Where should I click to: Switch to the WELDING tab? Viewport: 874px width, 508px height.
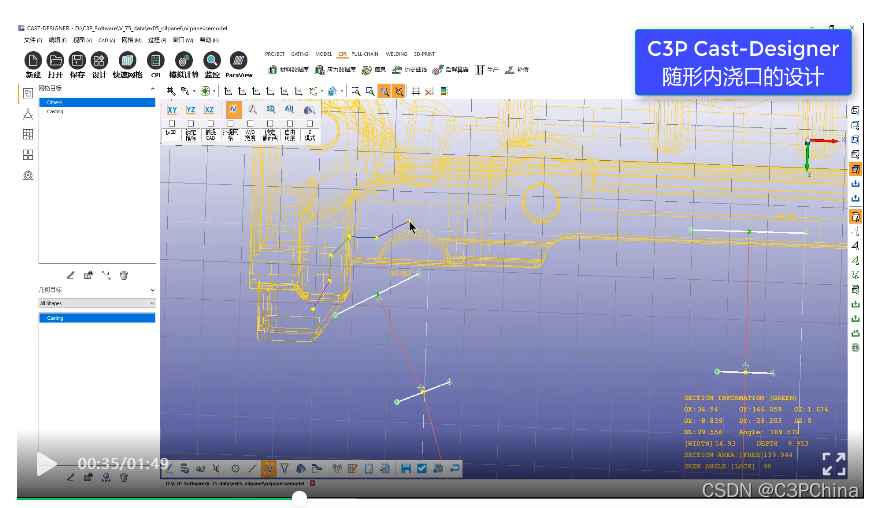396,54
